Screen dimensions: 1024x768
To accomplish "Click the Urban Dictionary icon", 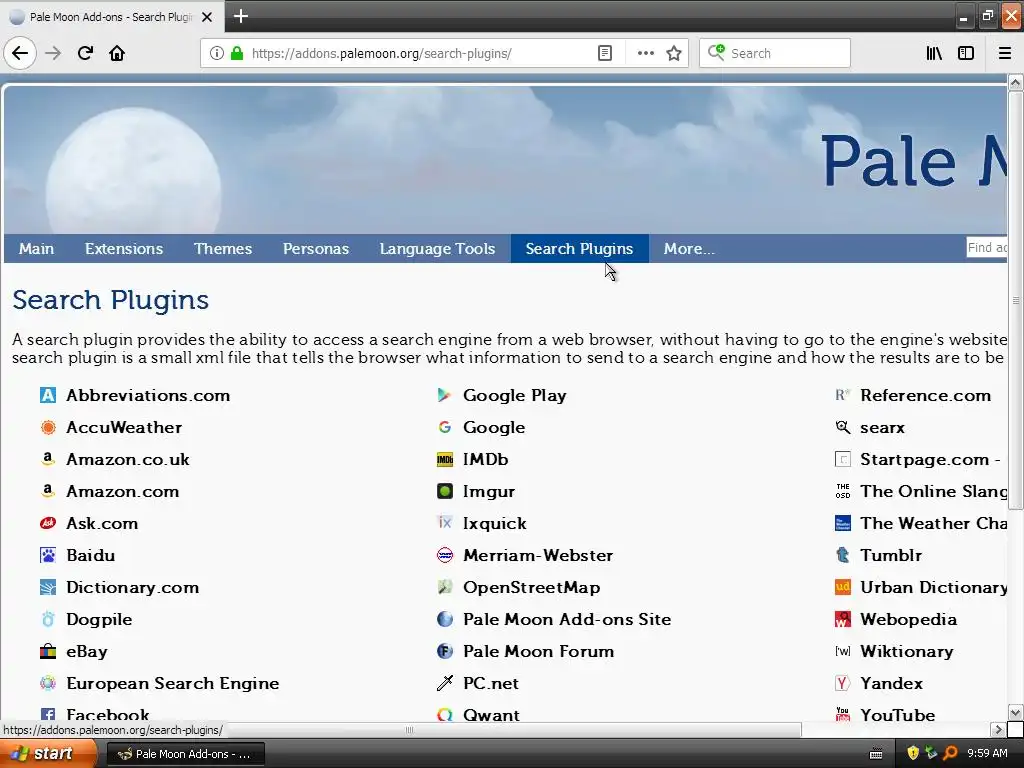I will [x=842, y=587].
